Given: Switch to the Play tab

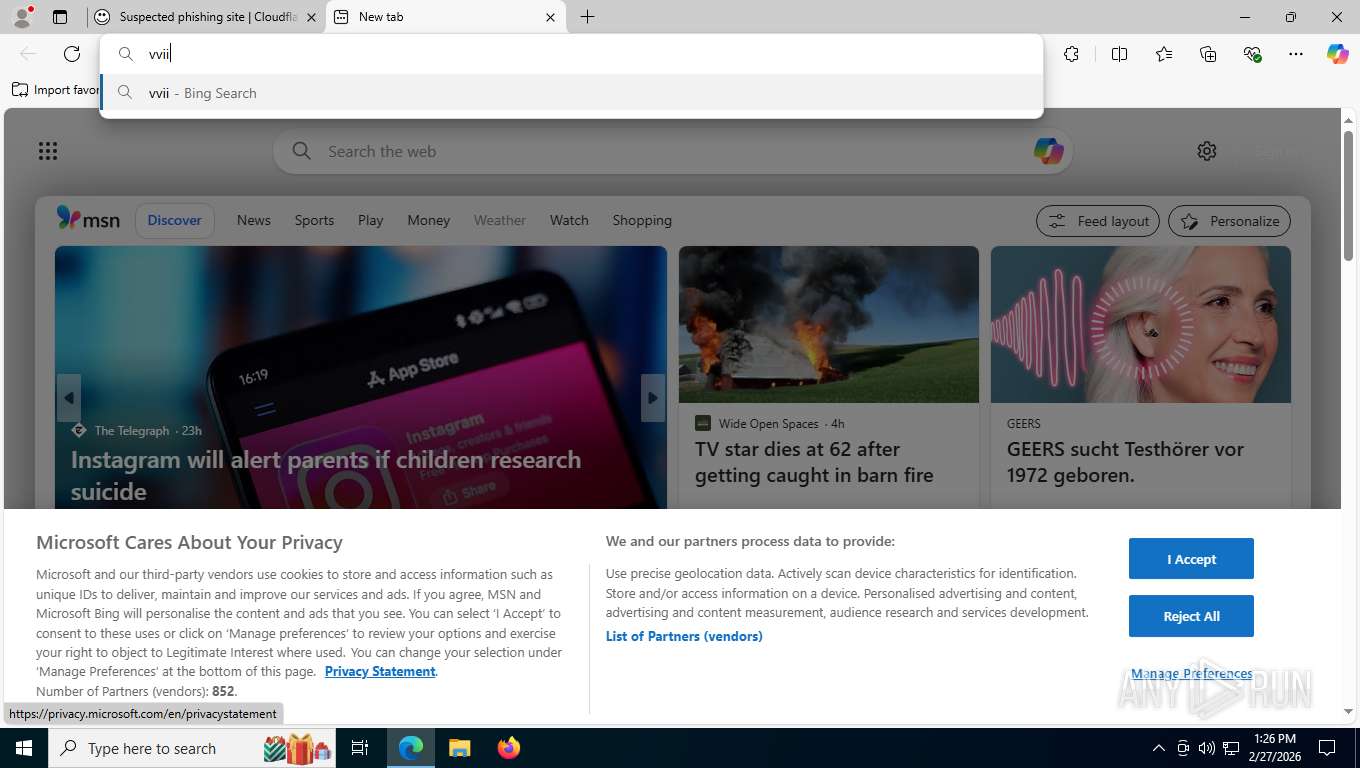Looking at the screenshot, I should tap(371, 220).
